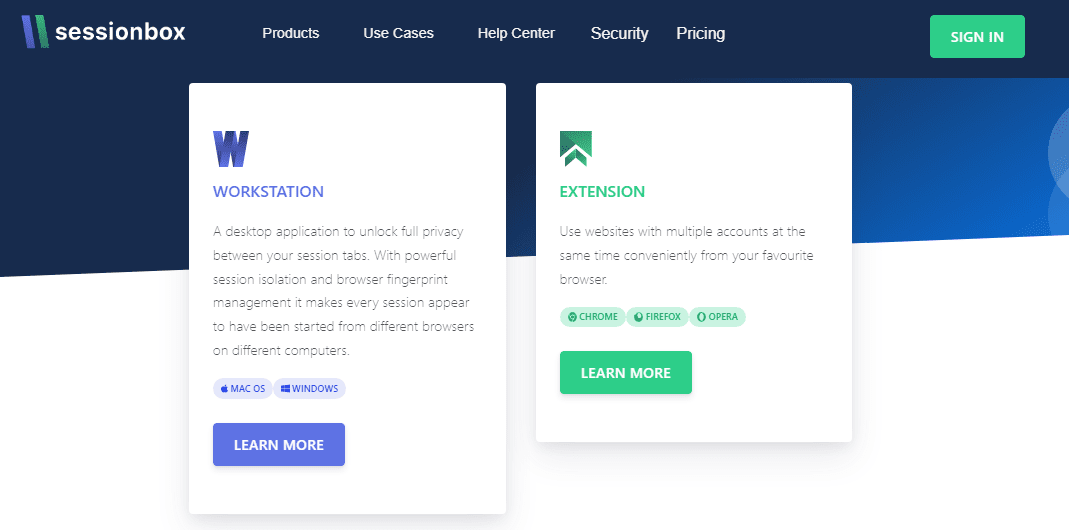Click Learn More under Extension
1069x530 pixels.
(x=626, y=372)
